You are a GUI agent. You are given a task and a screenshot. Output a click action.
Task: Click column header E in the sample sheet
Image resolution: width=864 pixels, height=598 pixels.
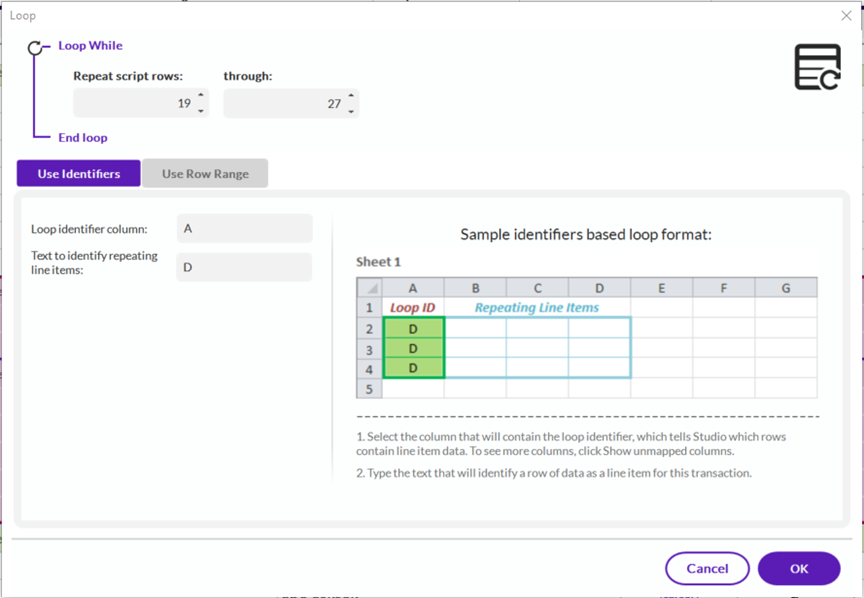point(661,288)
